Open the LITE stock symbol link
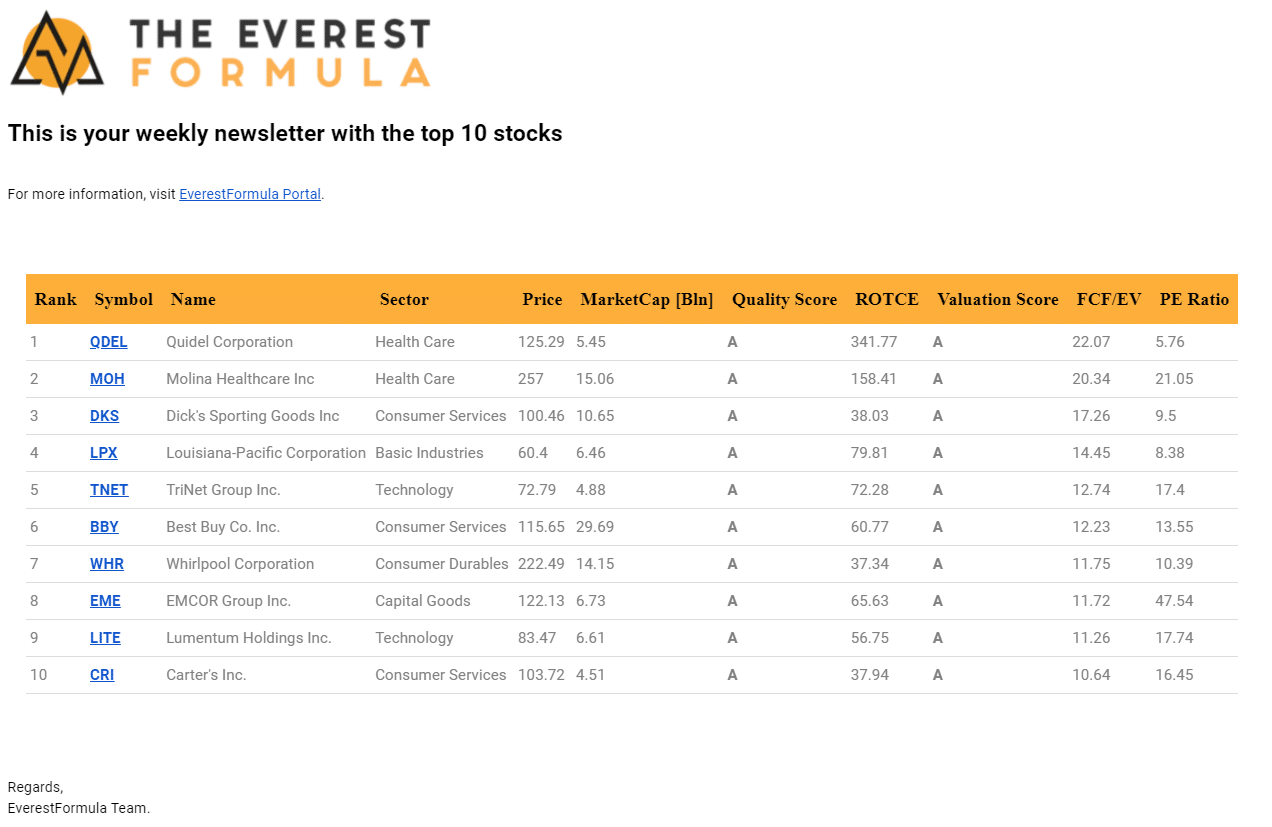 coord(105,638)
